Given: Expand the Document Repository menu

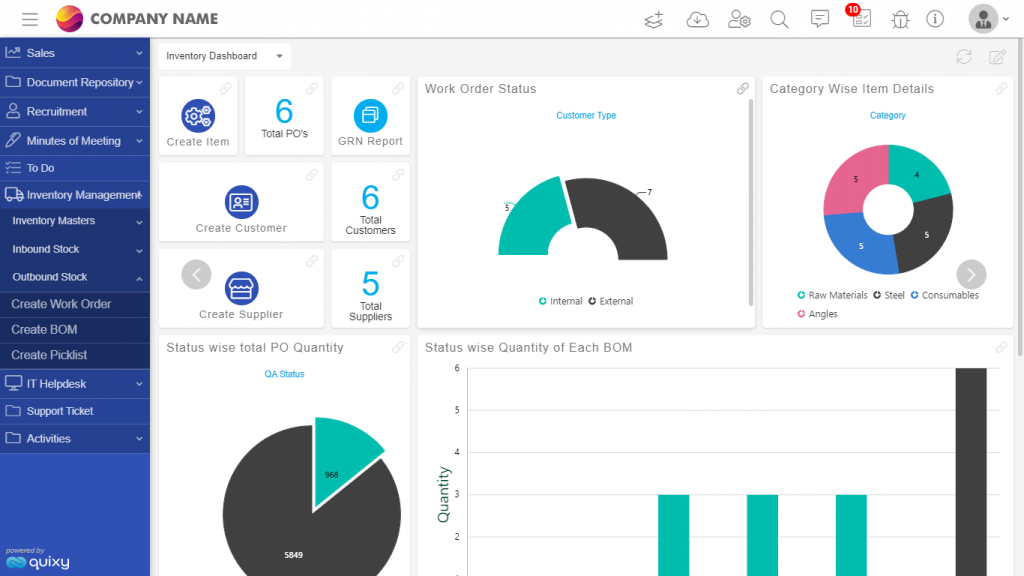Looking at the screenshot, I should 74,82.
